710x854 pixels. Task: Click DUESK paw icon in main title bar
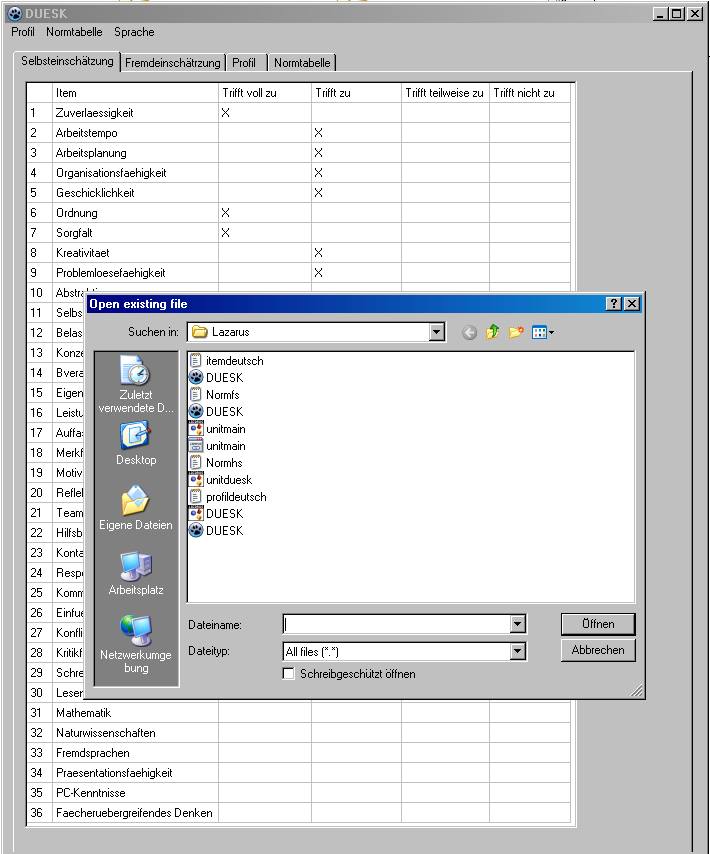(x=15, y=14)
